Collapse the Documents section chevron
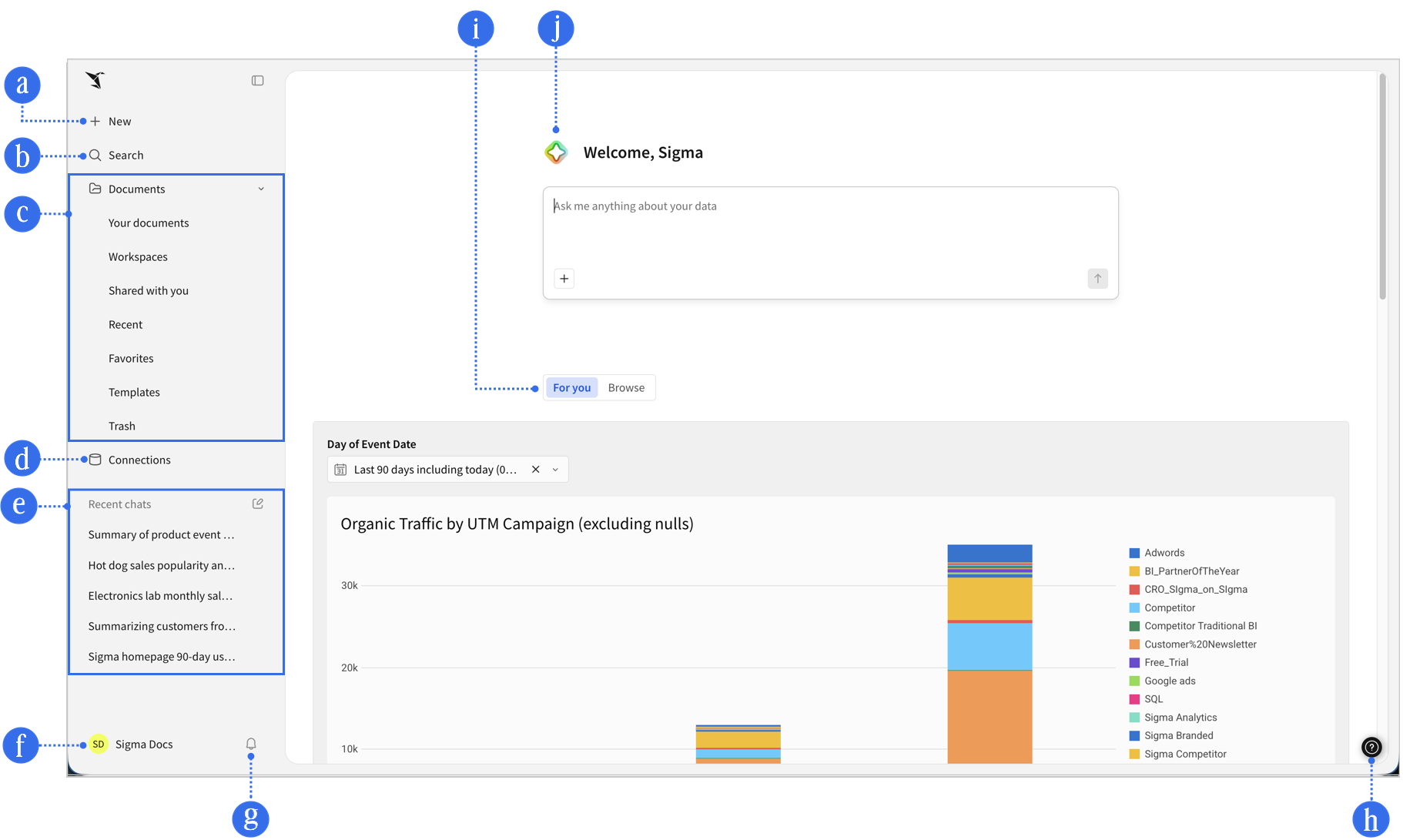 tap(261, 189)
